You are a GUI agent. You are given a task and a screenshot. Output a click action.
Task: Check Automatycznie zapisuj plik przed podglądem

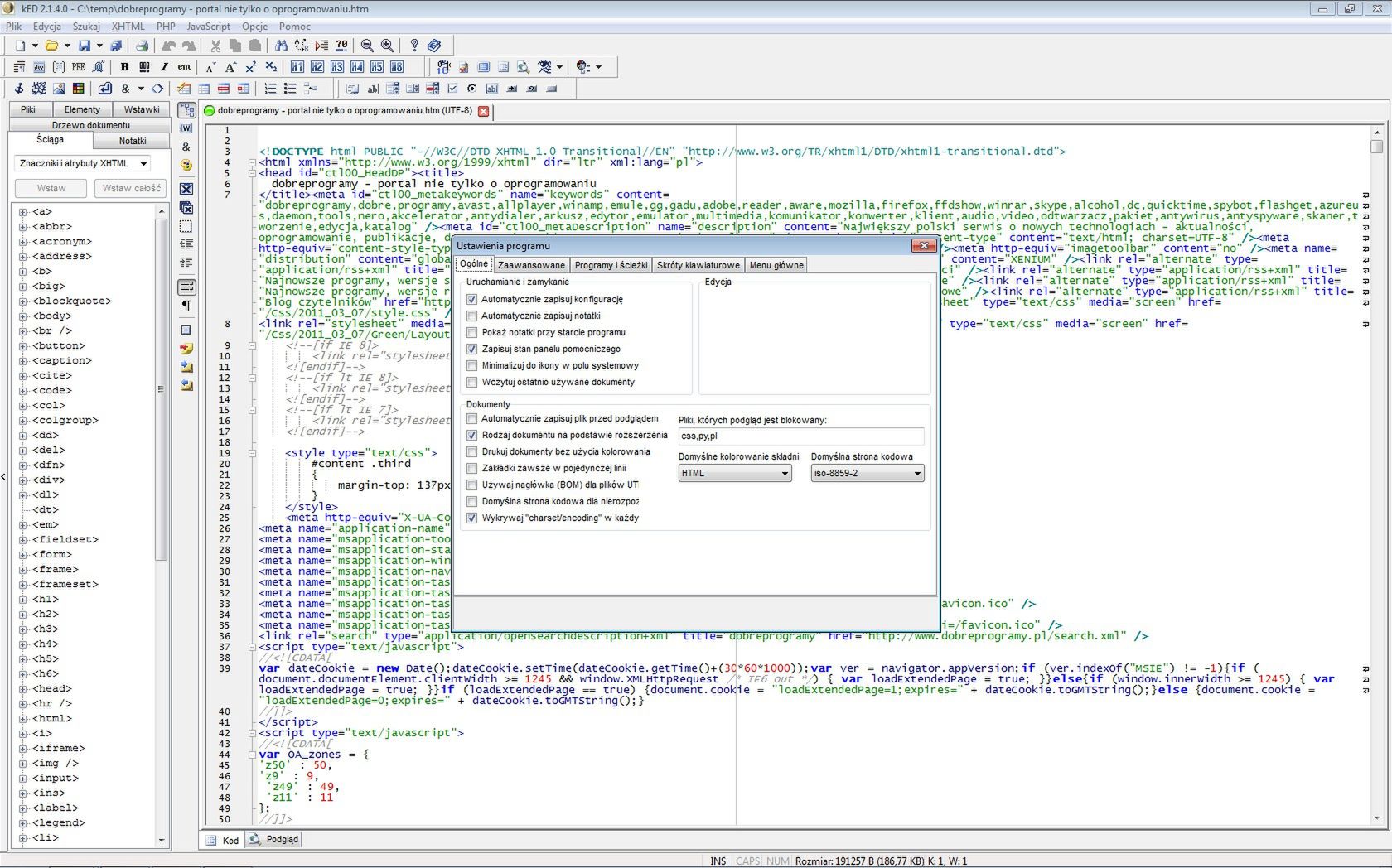(x=472, y=419)
